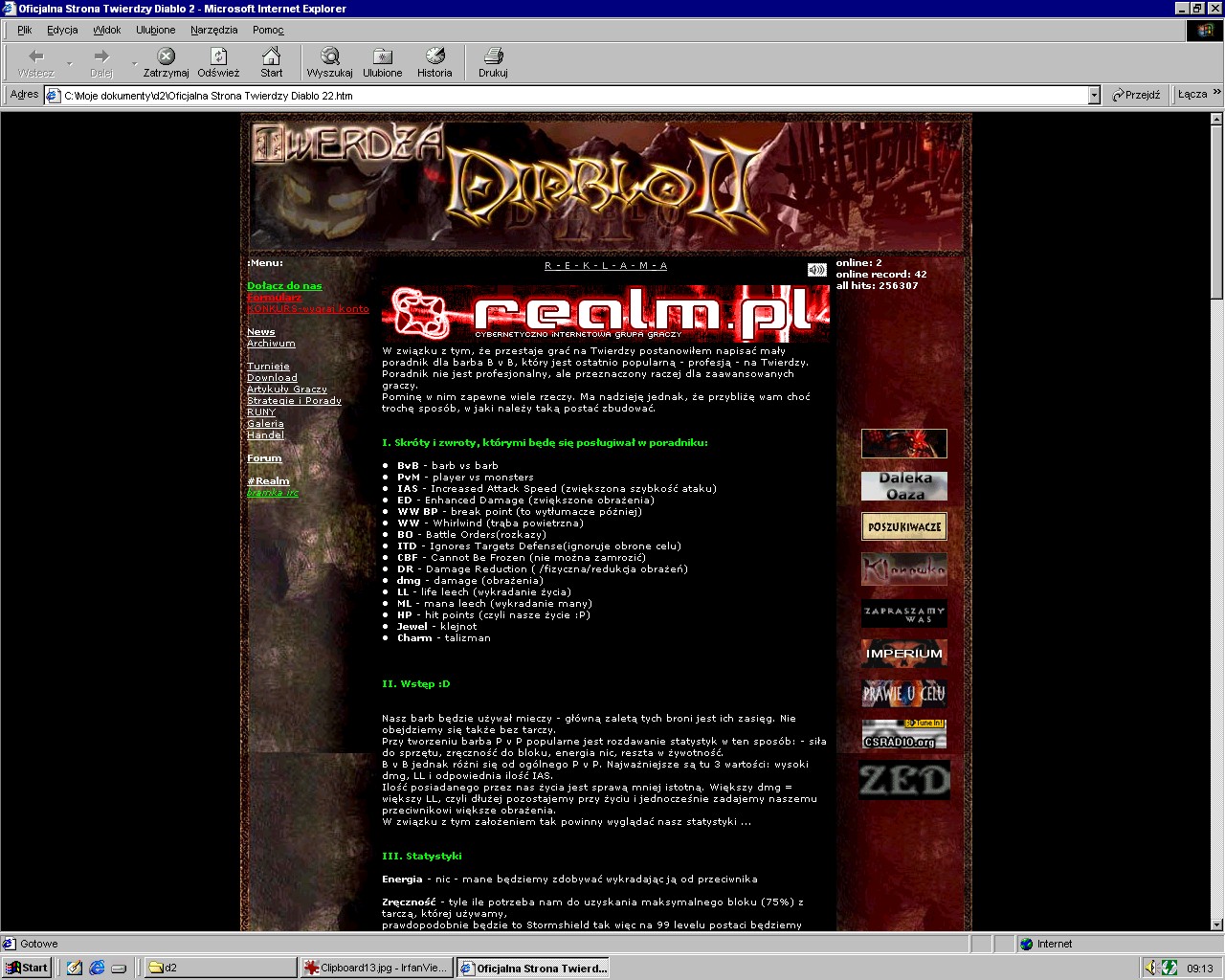Click the Przejdź go button
The height and width of the screenshot is (980, 1225).
tap(1136, 95)
